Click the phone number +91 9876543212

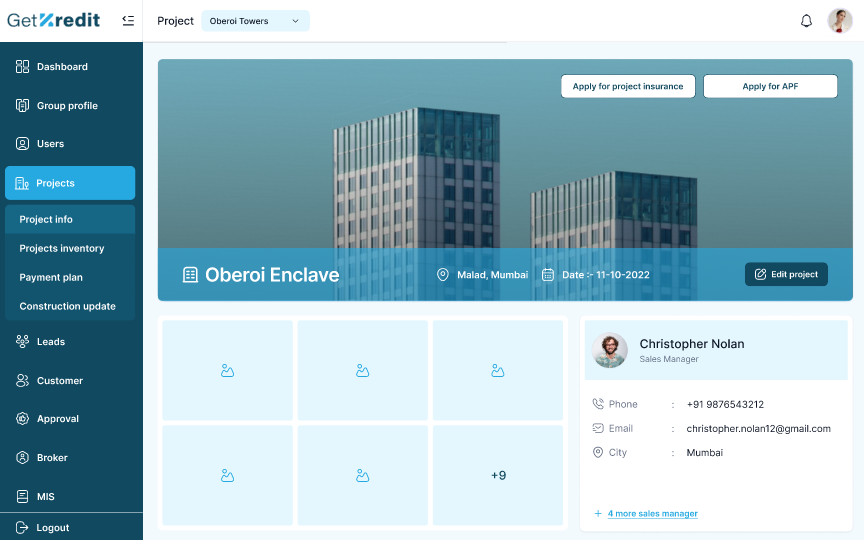(x=725, y=404)
